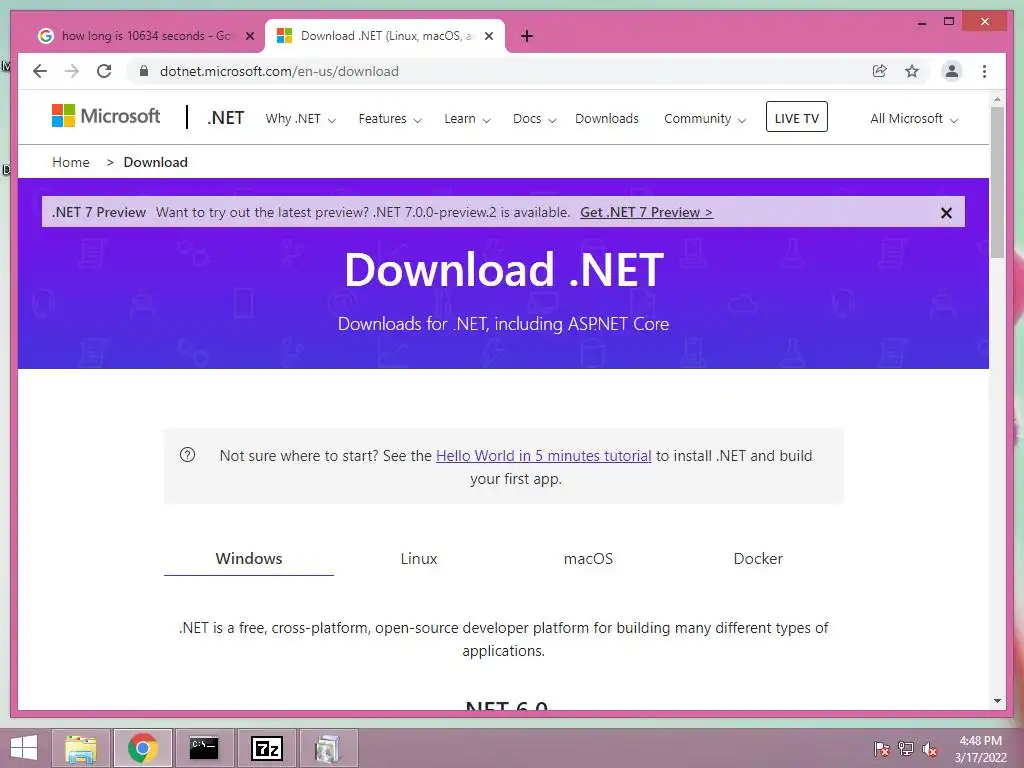Expand the Docs dropdown menu
Screen dimensions: 1024x768
coord(534,119)
